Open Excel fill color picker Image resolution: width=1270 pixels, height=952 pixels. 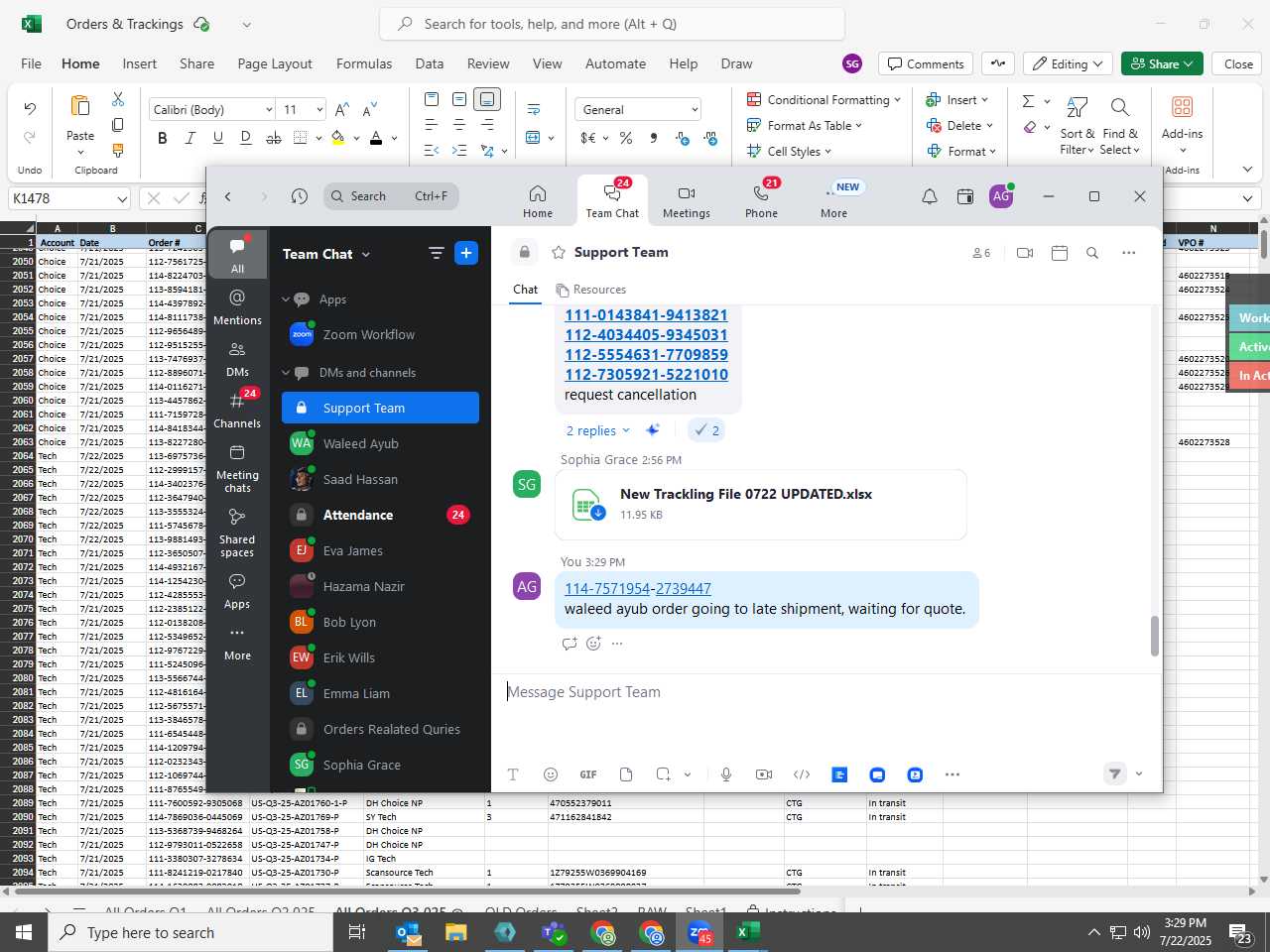(338, 138)
